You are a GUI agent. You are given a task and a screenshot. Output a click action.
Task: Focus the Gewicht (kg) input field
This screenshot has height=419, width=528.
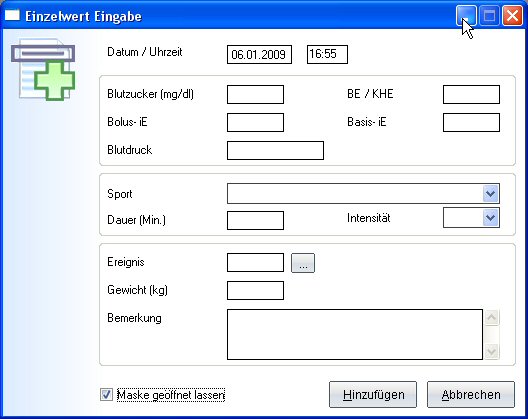click(255, 291)
